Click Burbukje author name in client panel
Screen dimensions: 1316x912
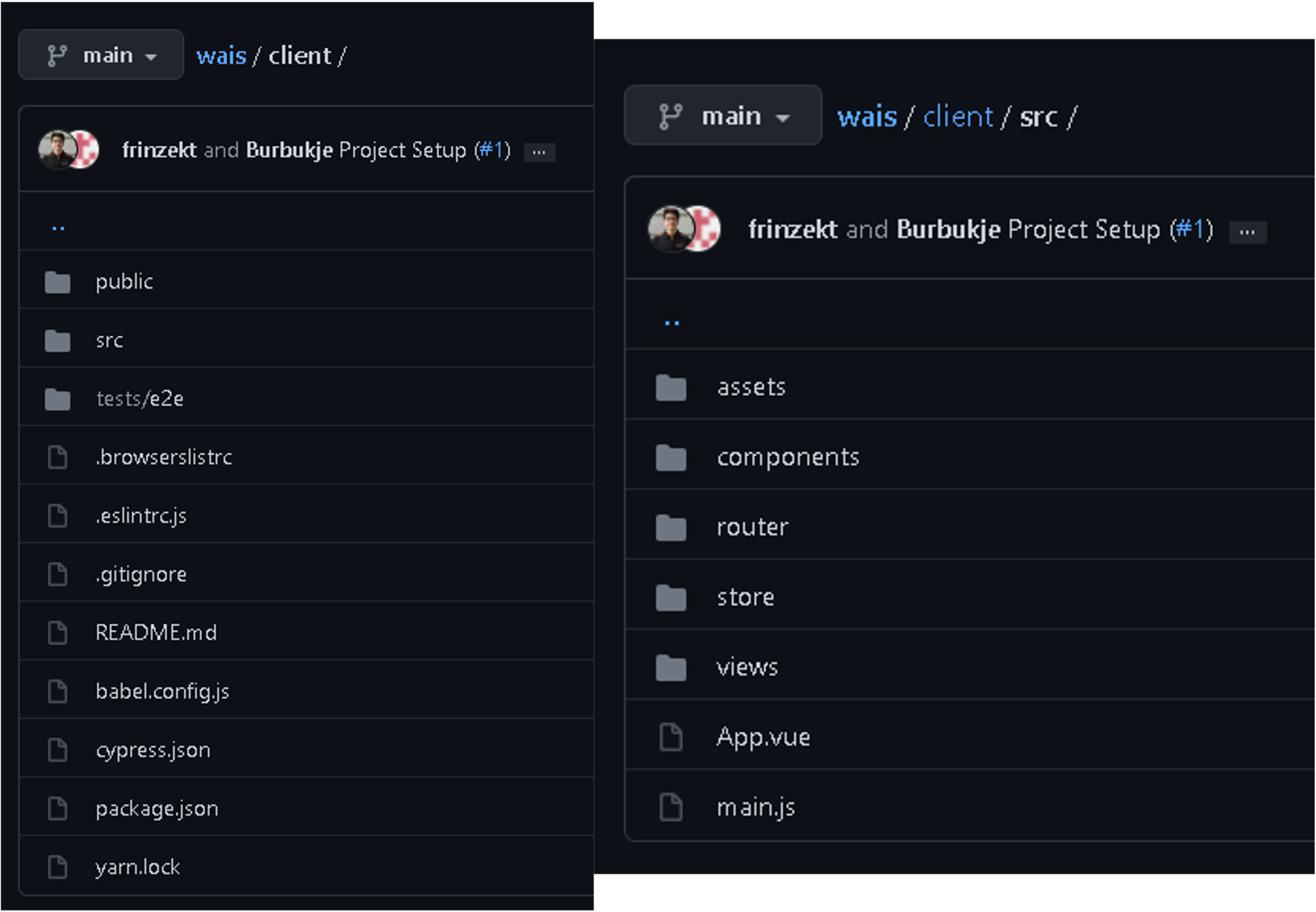tap(289, 150)
